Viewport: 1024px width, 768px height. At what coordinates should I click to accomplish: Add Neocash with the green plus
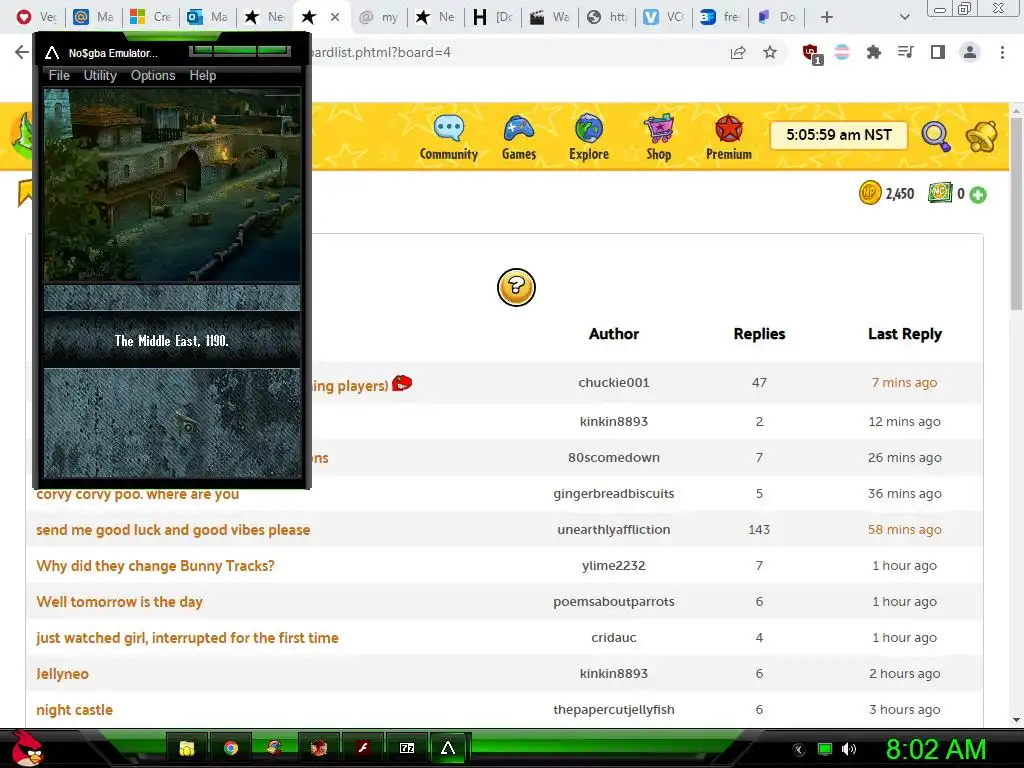pyautogui.click(x=978, y=194)
